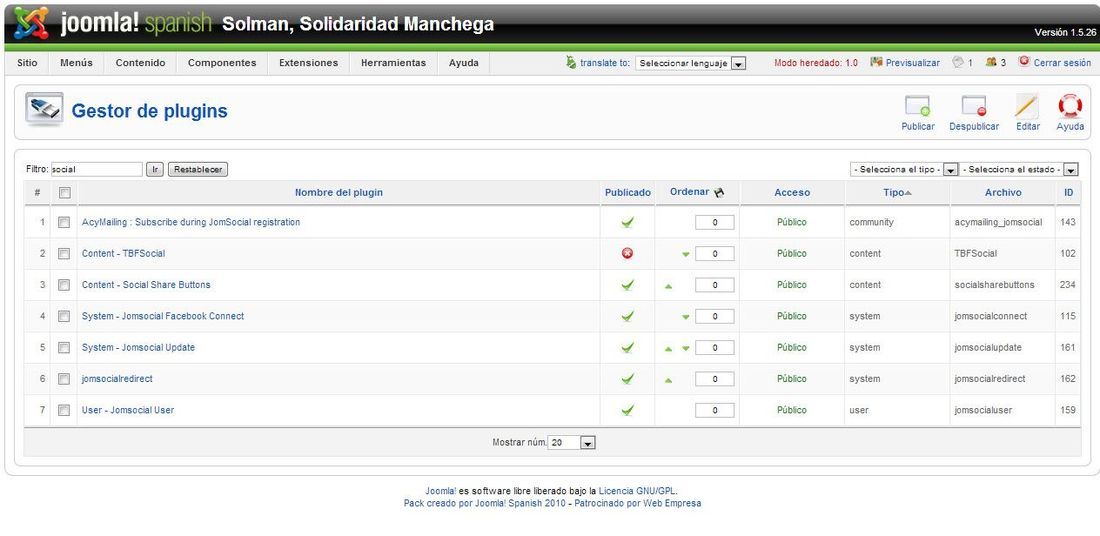Click Público access for Content - TBFSocial
The height and width of the screenshot is (536, 1100).
pos(792,253)
